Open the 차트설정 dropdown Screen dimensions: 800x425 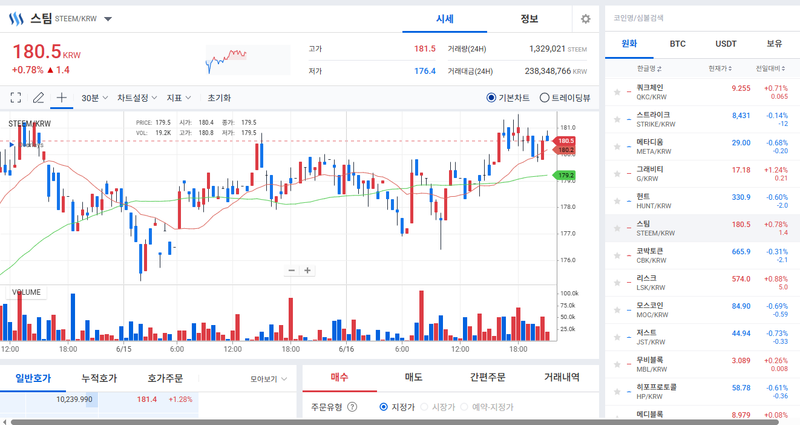(137, 97)
